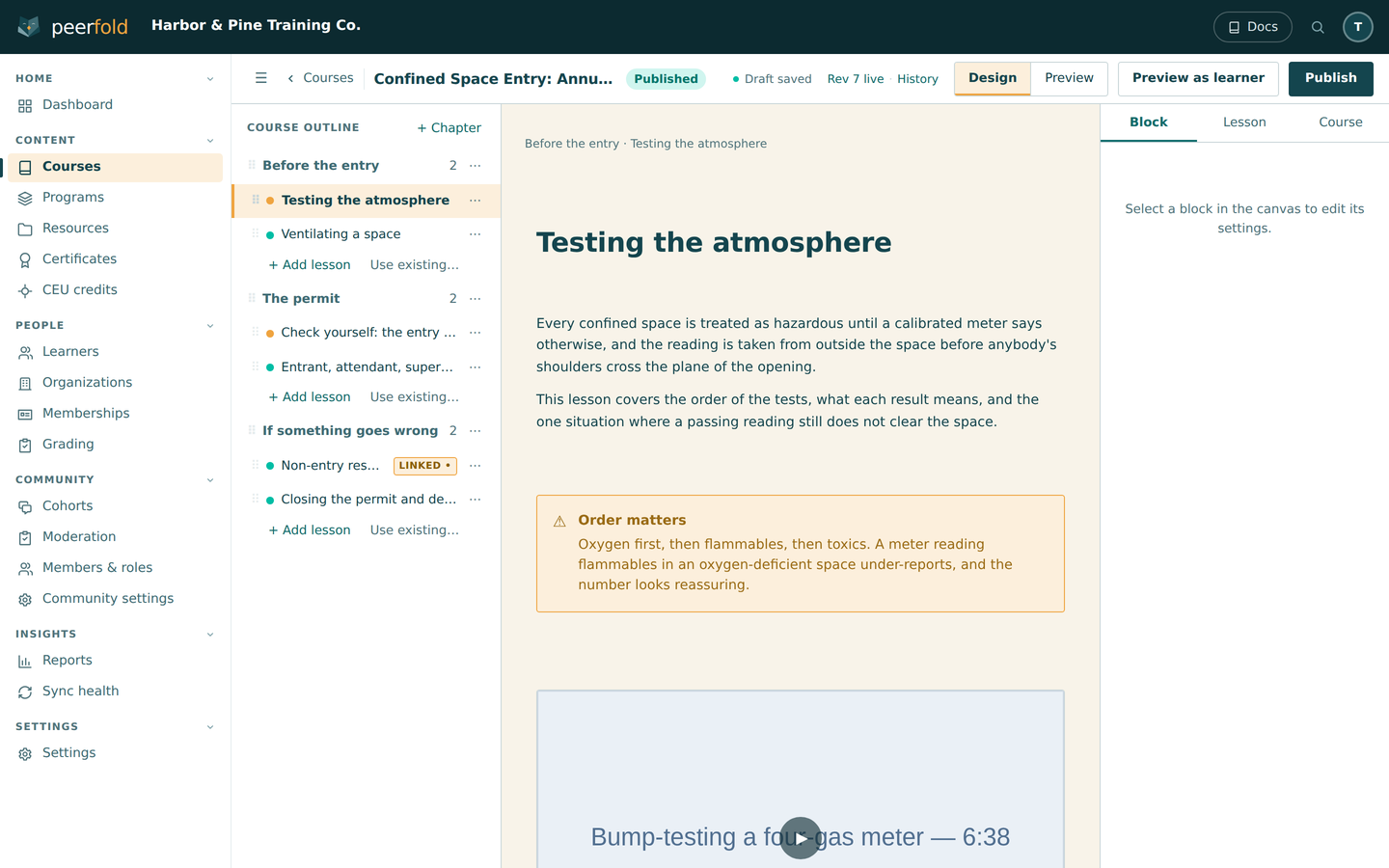Click the Dashboard sidebar icon
Image resolution: width=1389 pixels, height=868 pixels.
point(25,105)
